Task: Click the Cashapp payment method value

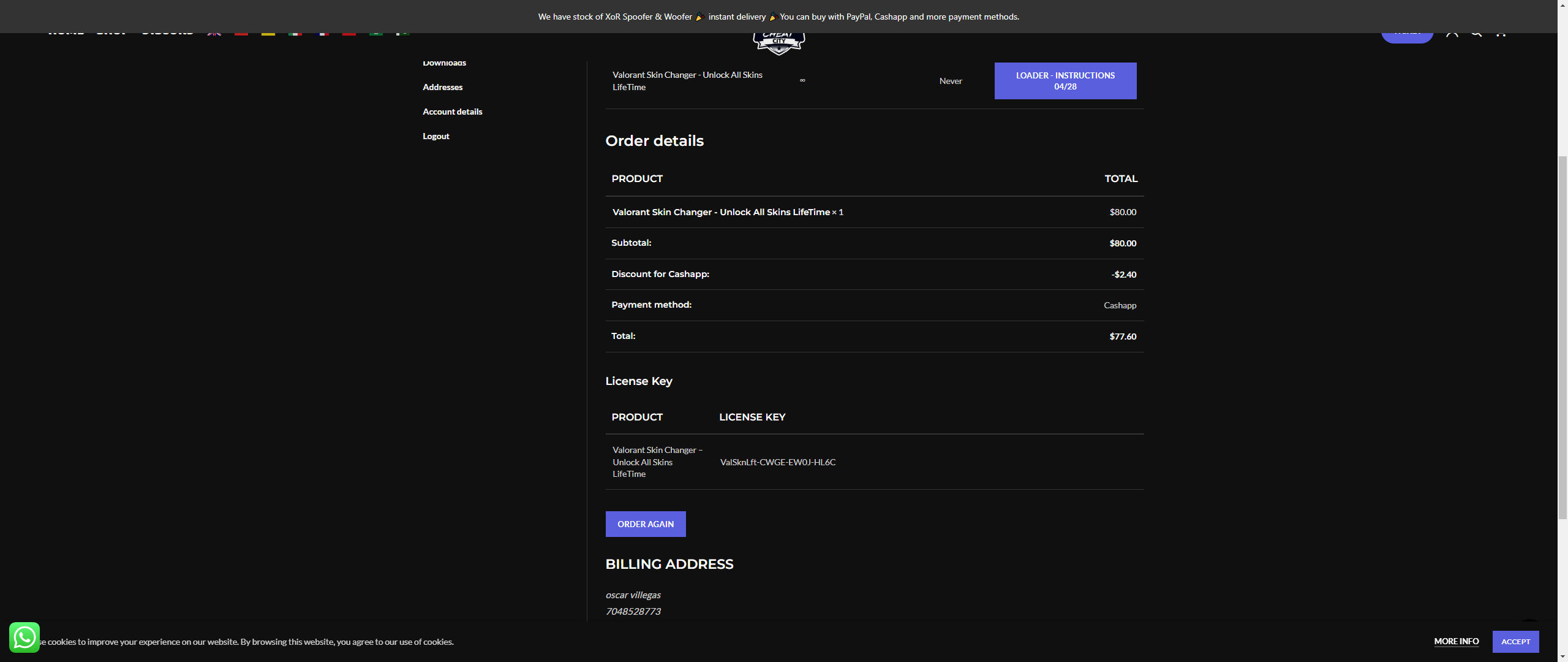Action: (1120, 305)
